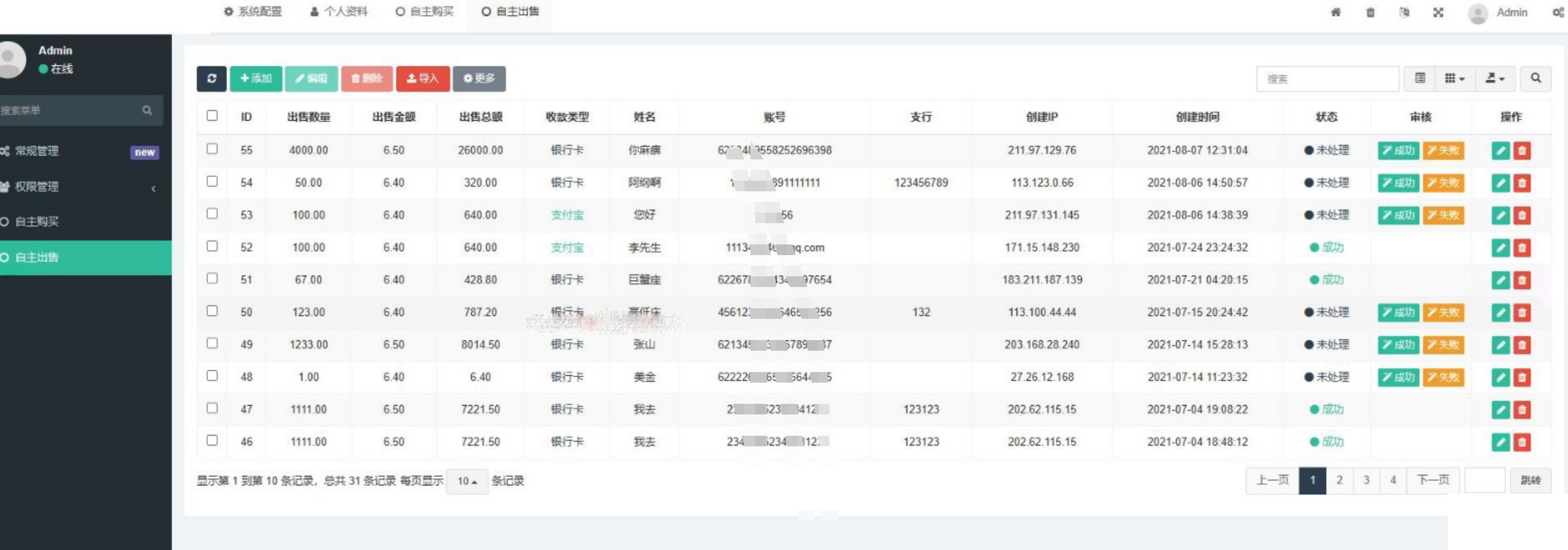Change the page size dropdown showing 10
Screen dimensions: 1568x550
coord(467,481)
